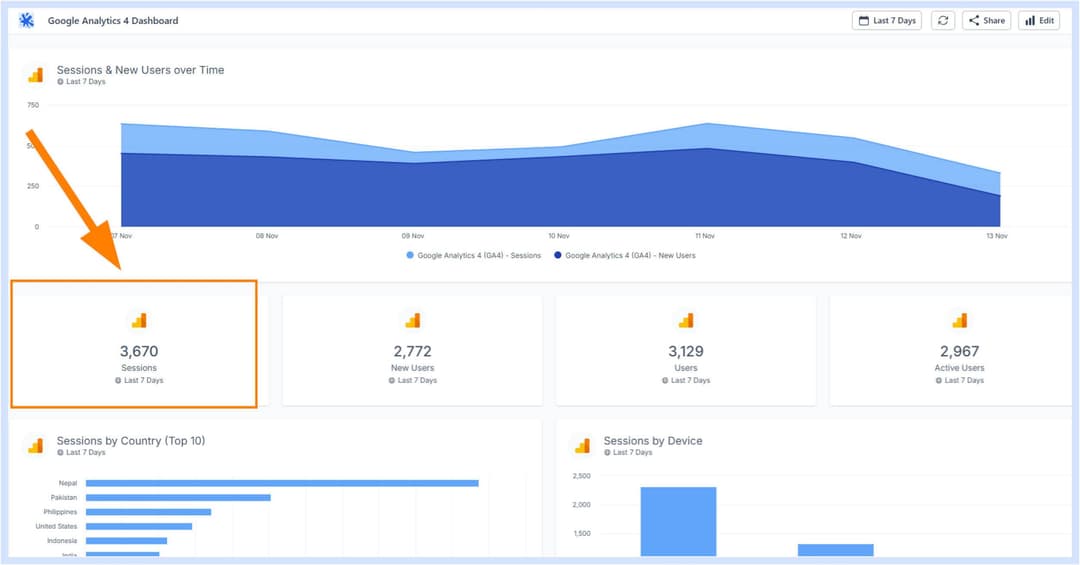The width and height of the screenshot is (1080, 565).
Task: Click the 11 Nov label on time axis
Action: coord(705,236)
